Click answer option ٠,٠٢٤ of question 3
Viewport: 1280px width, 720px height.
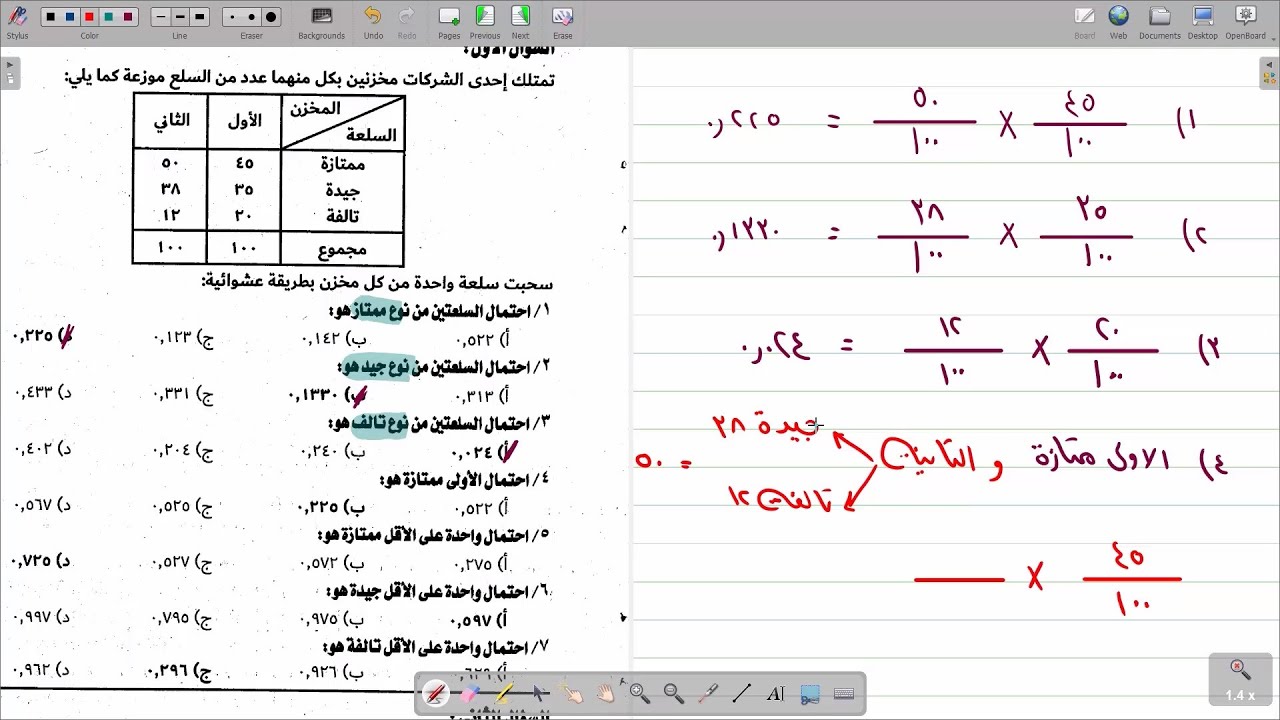point(484,451)
